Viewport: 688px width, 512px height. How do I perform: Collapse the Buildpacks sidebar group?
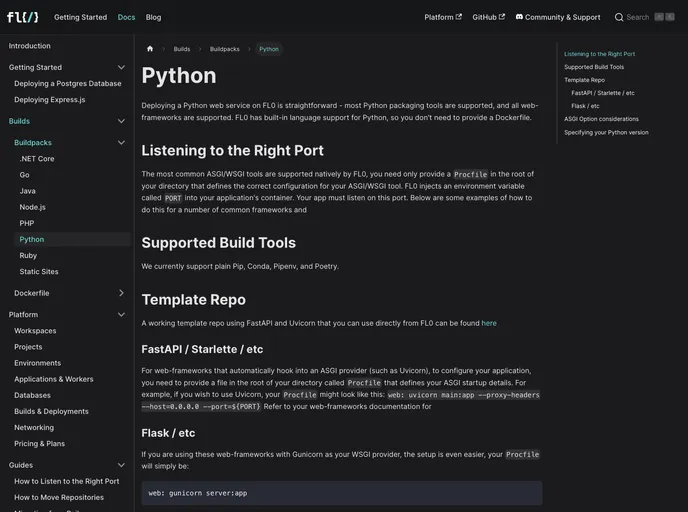click(x=121, y=143)
